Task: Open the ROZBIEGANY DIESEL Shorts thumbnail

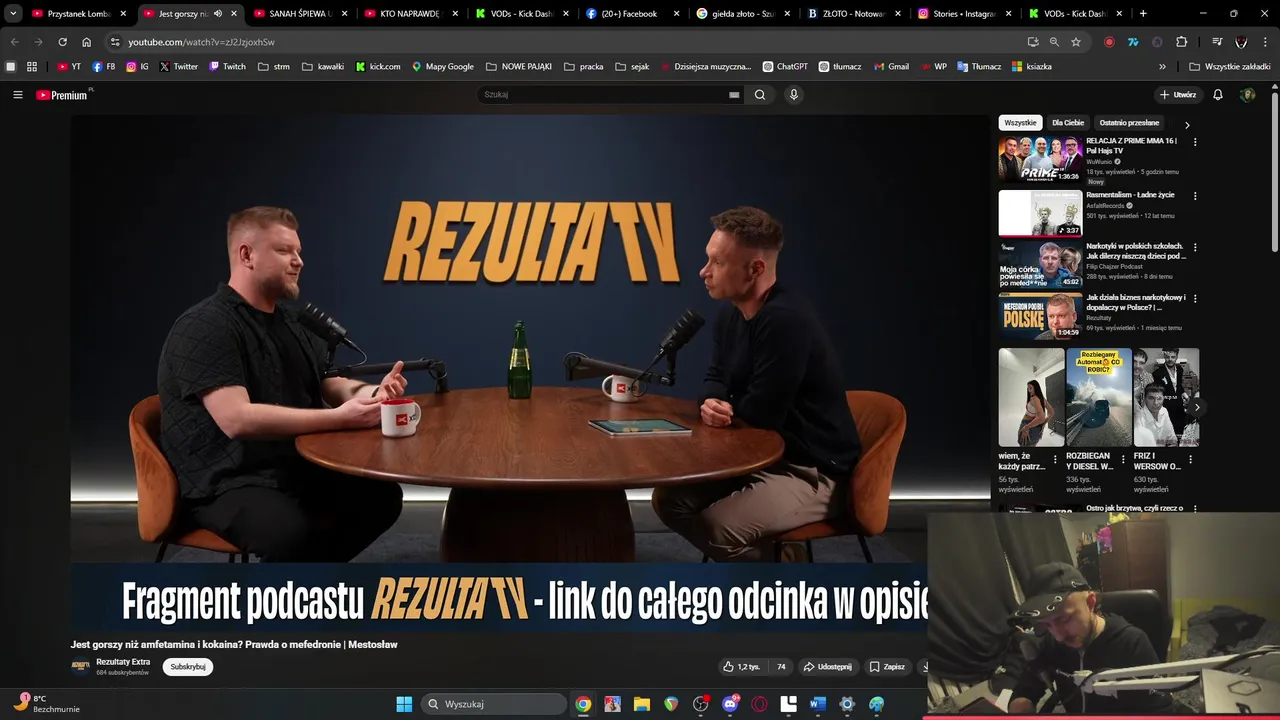Action: 1098,397
